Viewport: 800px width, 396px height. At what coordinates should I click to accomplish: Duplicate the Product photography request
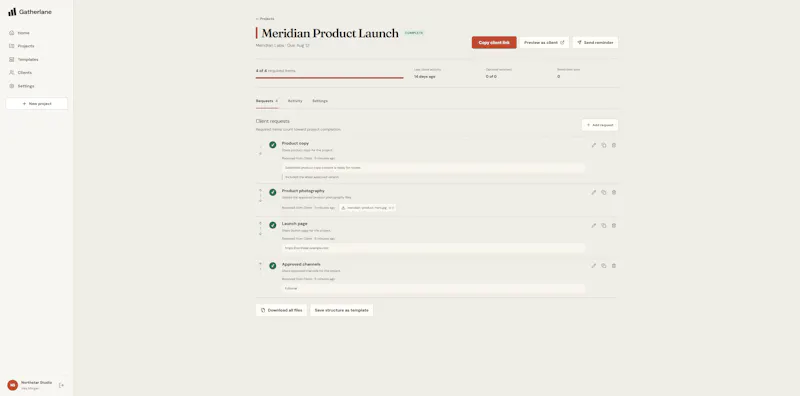coord(604,192)
